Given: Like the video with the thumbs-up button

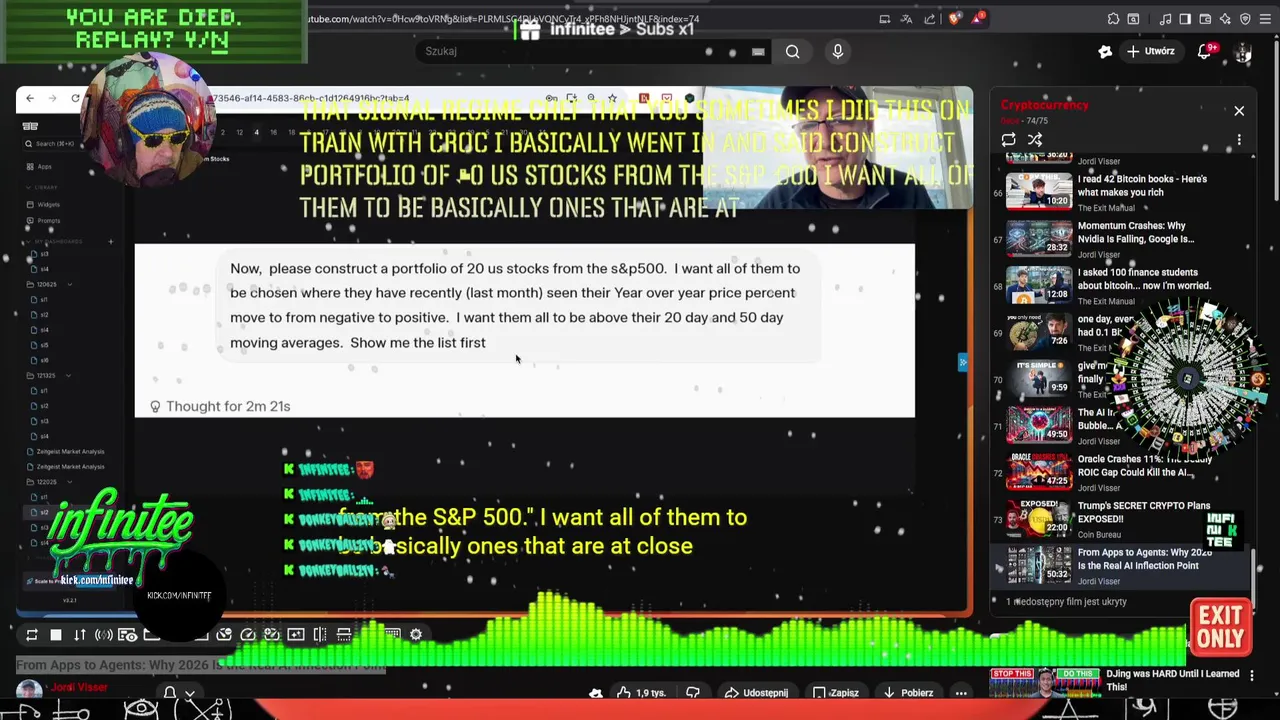Looking at the screenshot, I should tap(643, 692).
